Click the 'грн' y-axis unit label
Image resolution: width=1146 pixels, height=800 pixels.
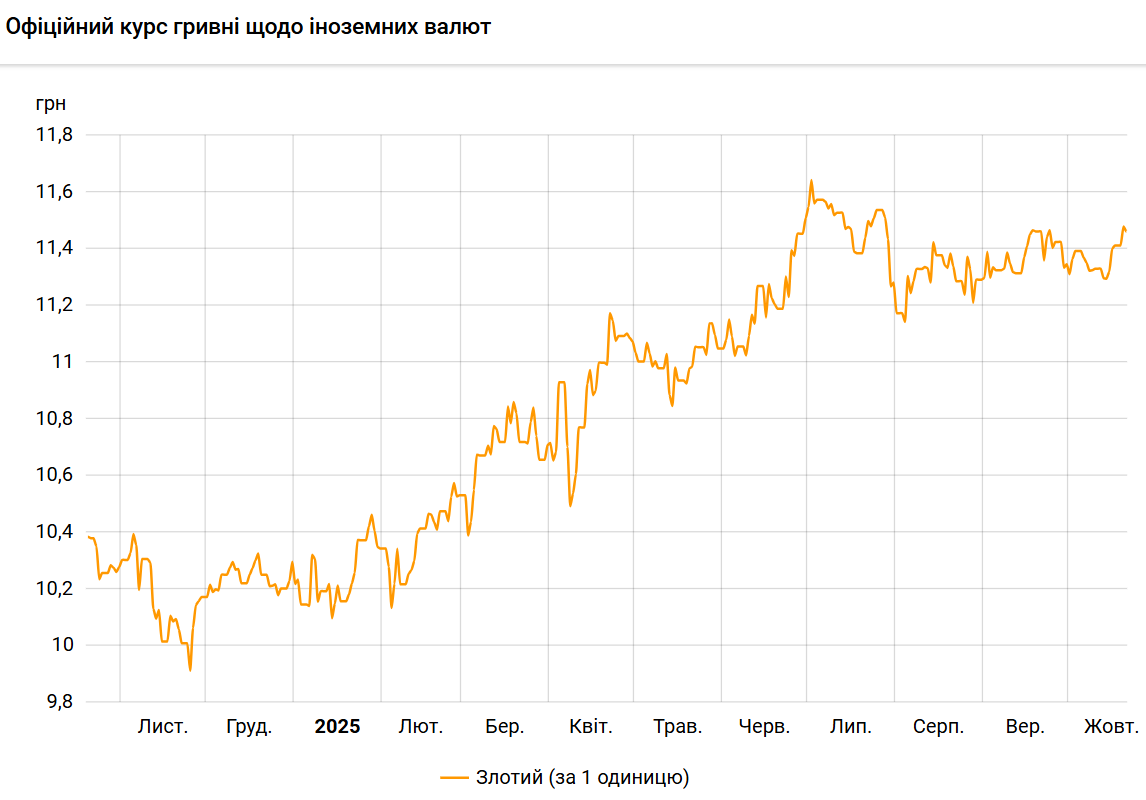(51, 103)
